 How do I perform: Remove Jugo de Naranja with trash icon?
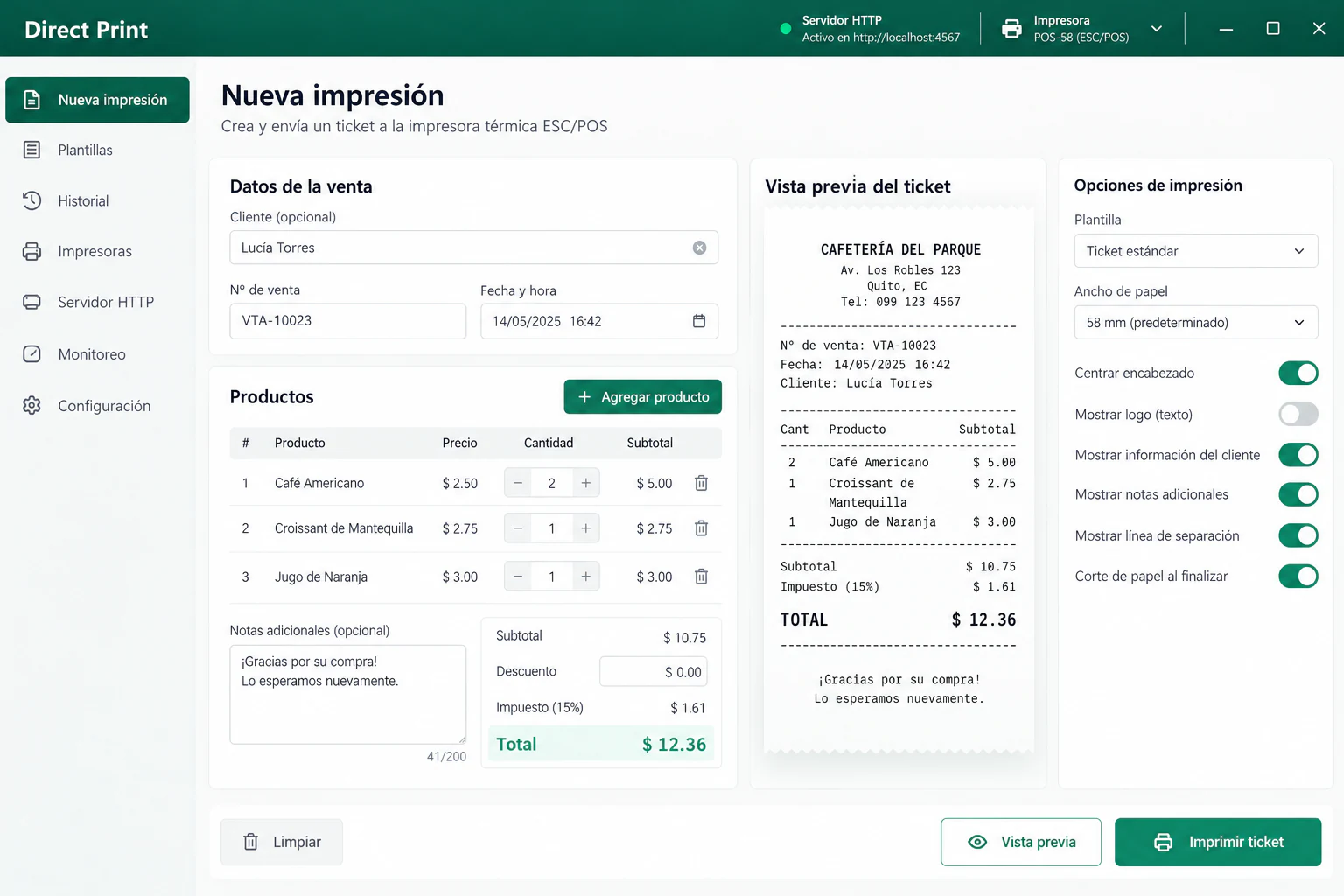click(701, 577)
